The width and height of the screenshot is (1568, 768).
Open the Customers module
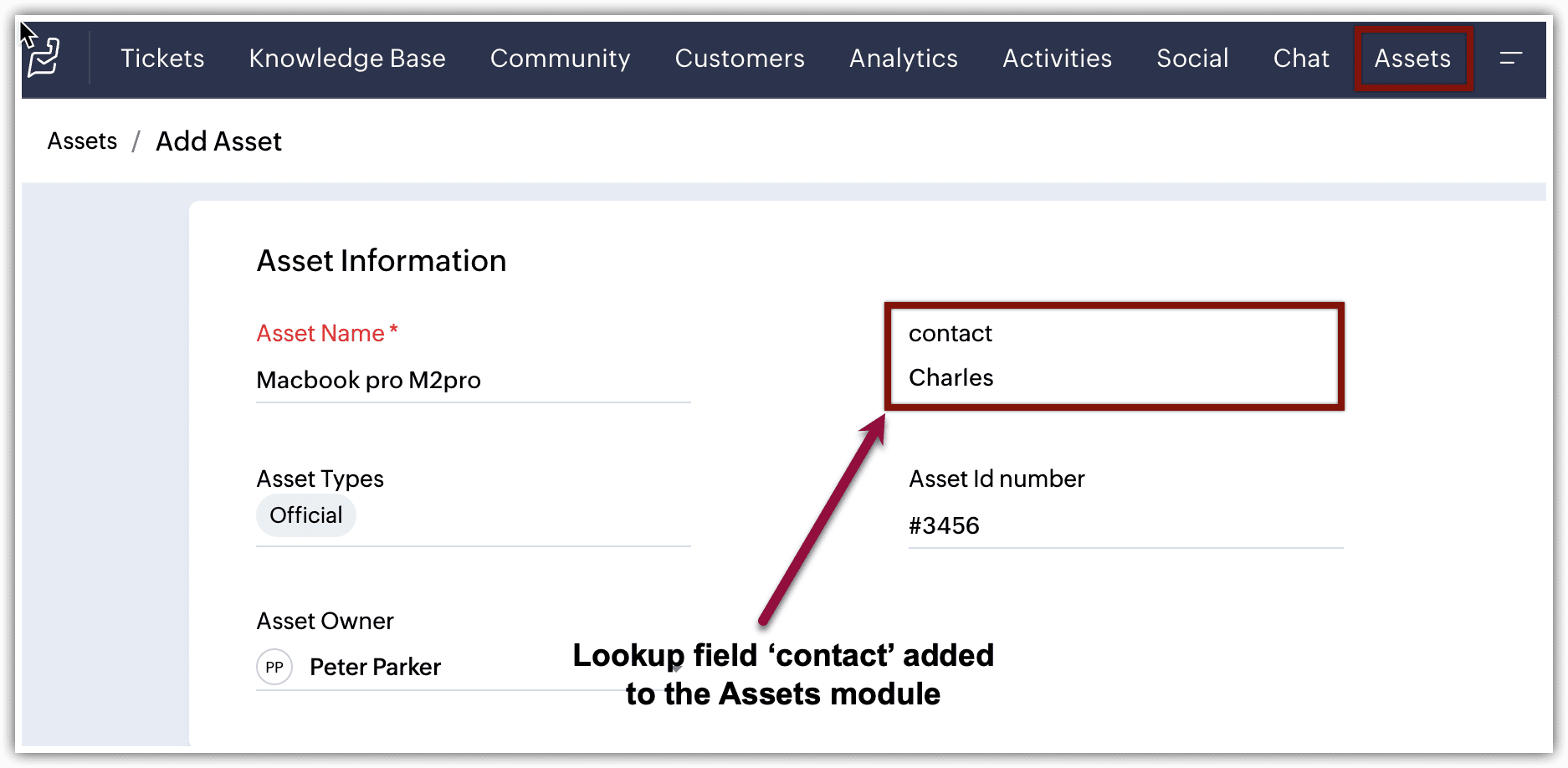coord(740,59)
